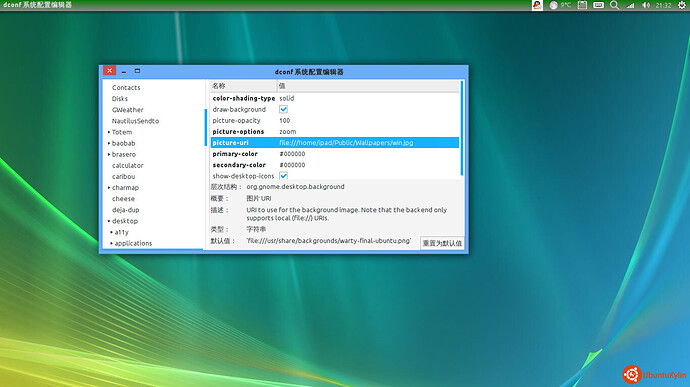Select the picture-options key
Screen dimensions: 690x387
click(238, 132)
